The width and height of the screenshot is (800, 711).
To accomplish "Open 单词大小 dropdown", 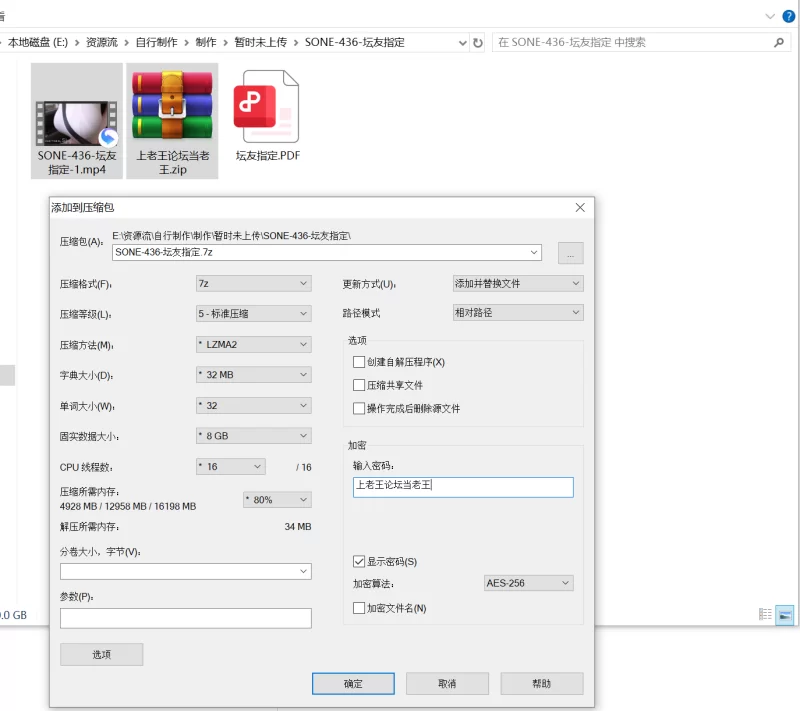I will (x=254, y=405).
